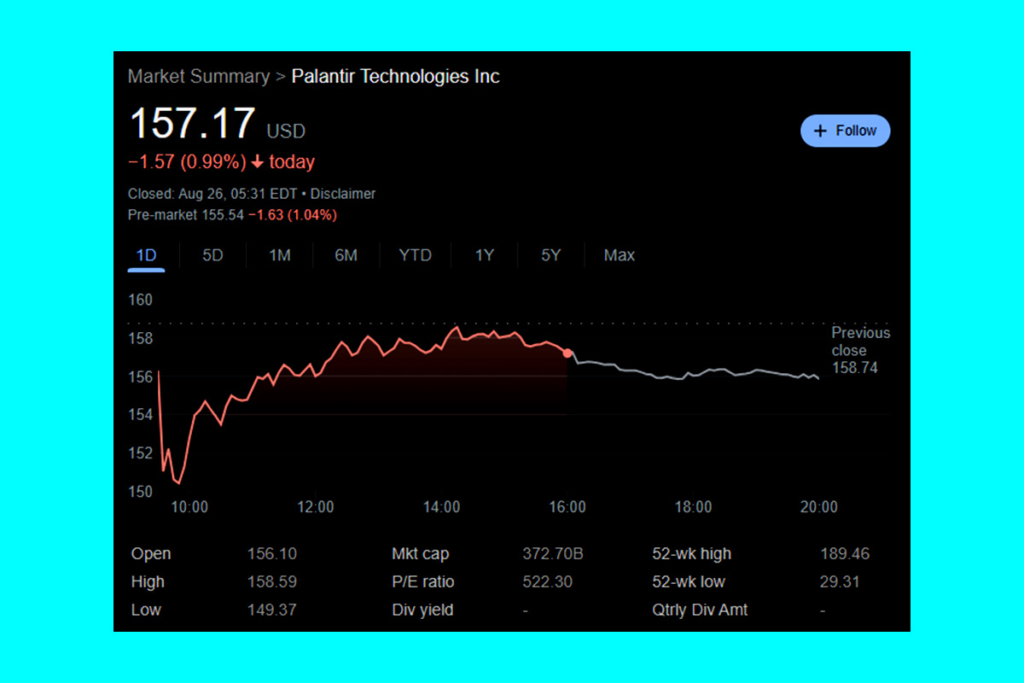Click the 52-wk high value 189.46
This screenshot has width=1024, height=683.
tap(846, 553)
